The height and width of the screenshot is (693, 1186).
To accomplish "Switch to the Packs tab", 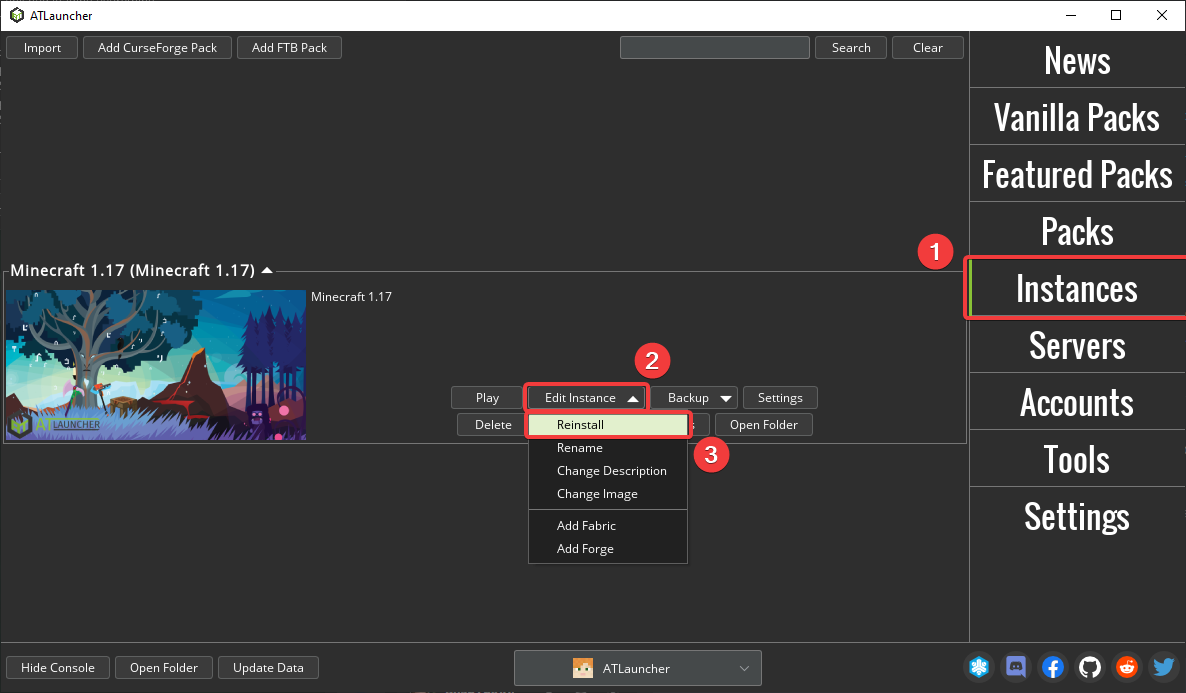I will pyautogui.click(x=1077, y=231).
